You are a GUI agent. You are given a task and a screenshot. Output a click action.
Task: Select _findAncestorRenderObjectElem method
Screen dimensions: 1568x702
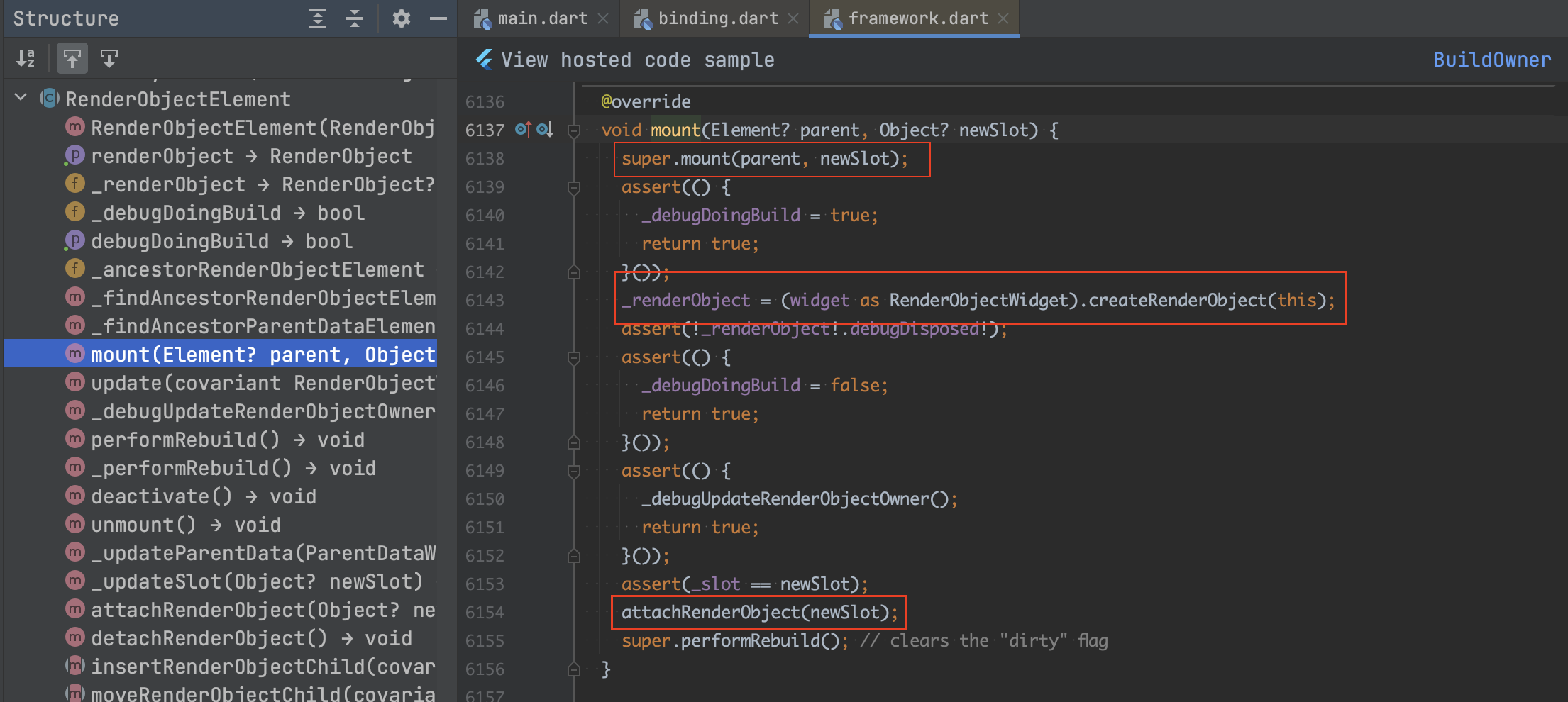coord(250,298)
